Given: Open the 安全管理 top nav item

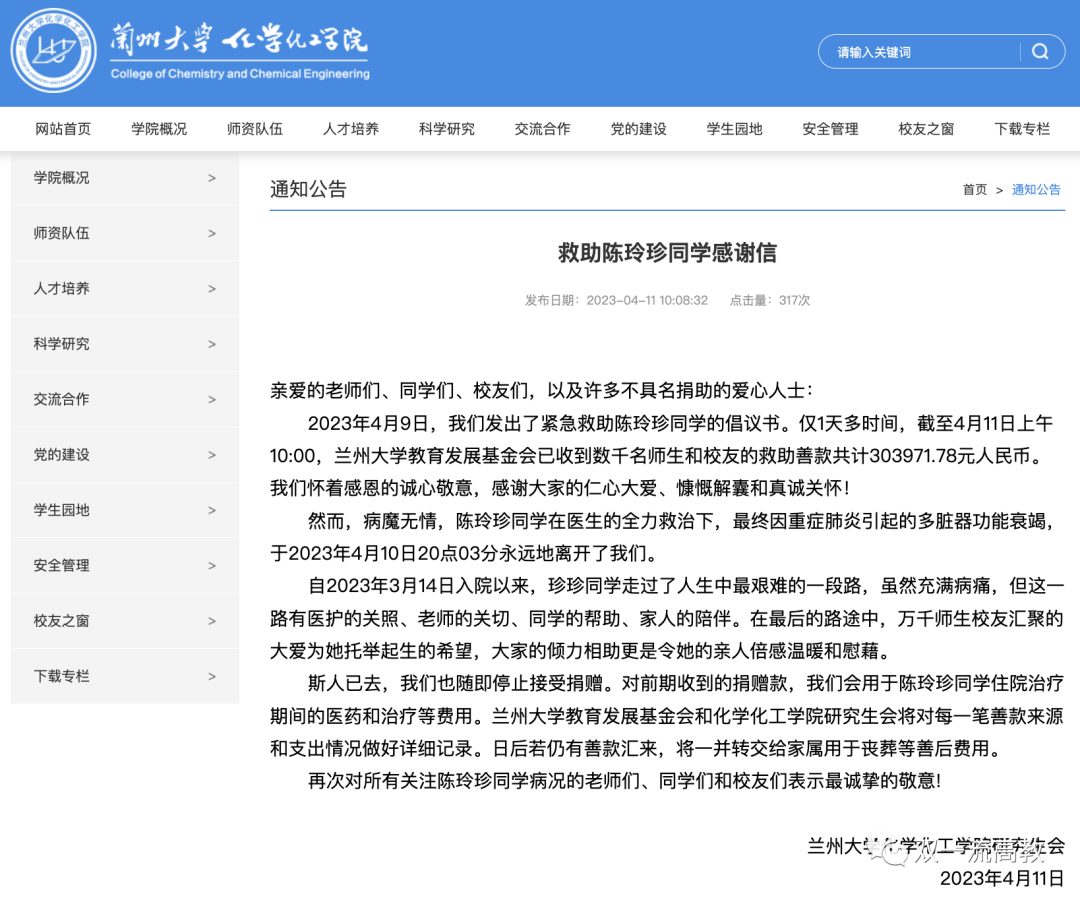Looking at the screenshot, I should [x=830, y=129].
